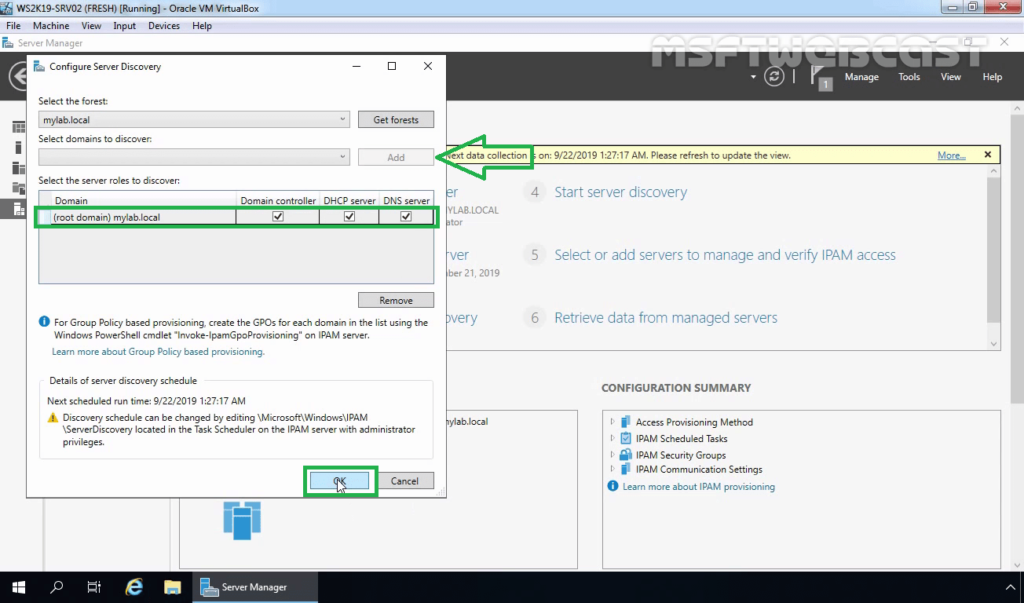This screenshot has width=1024, height=603.
Task: Click the quick start panel scroll-up arrow
Action: (993, 171)
